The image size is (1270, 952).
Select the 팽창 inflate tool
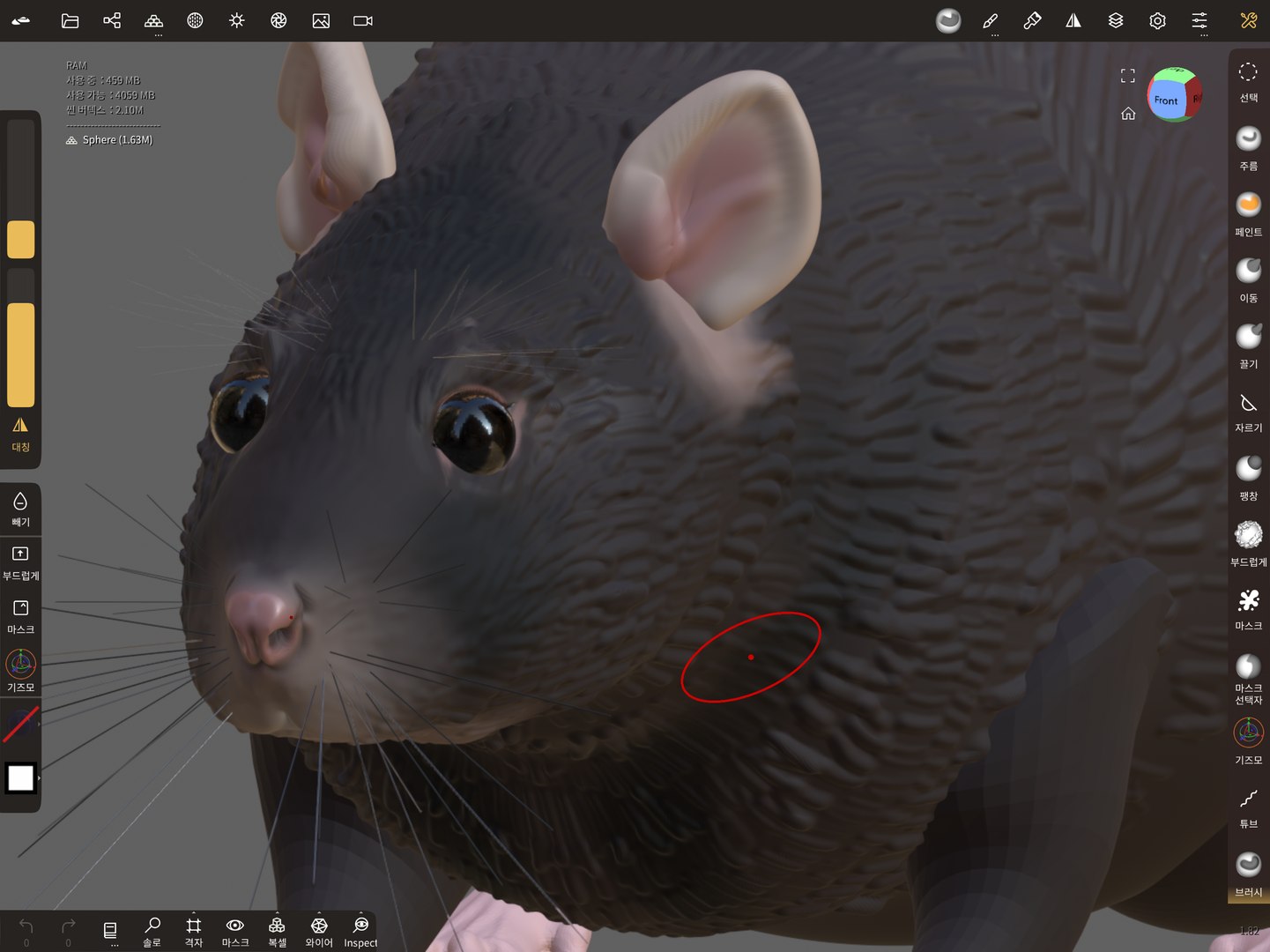pyautogui.click(x=1249, y=479)
